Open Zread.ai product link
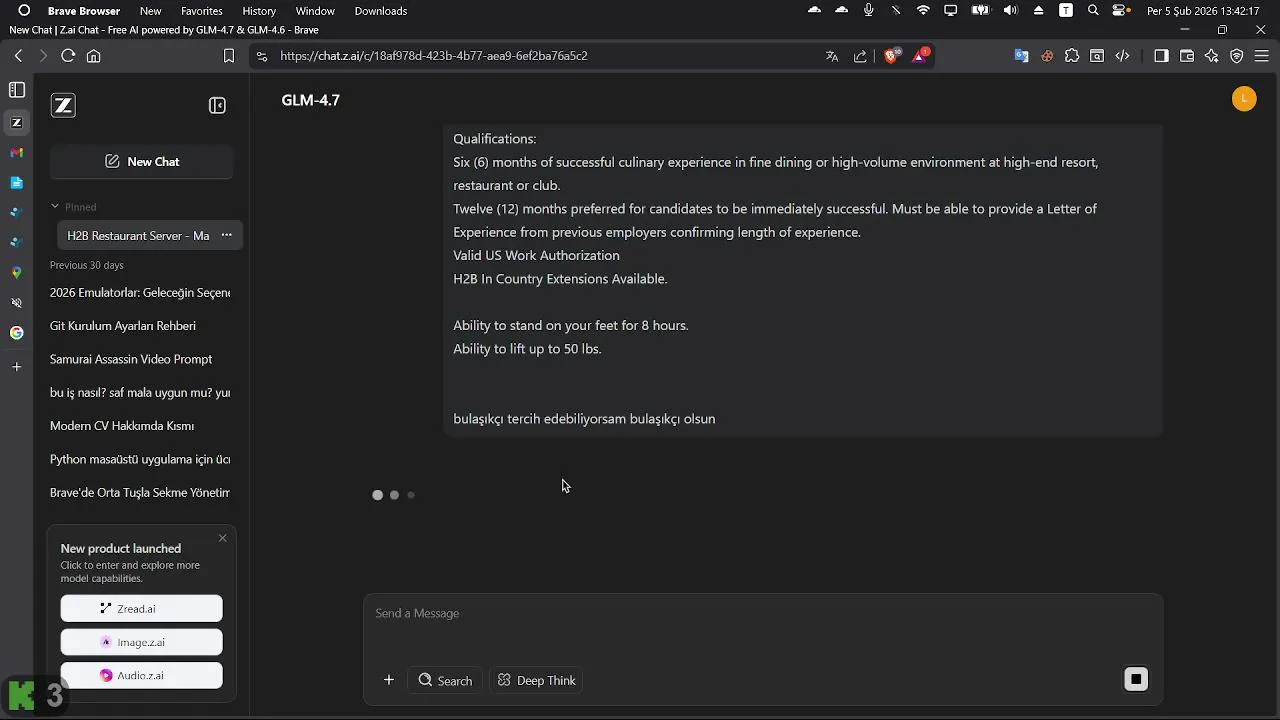The height and width of the screenshot is (720, 1280). click(x=141, y=608)
